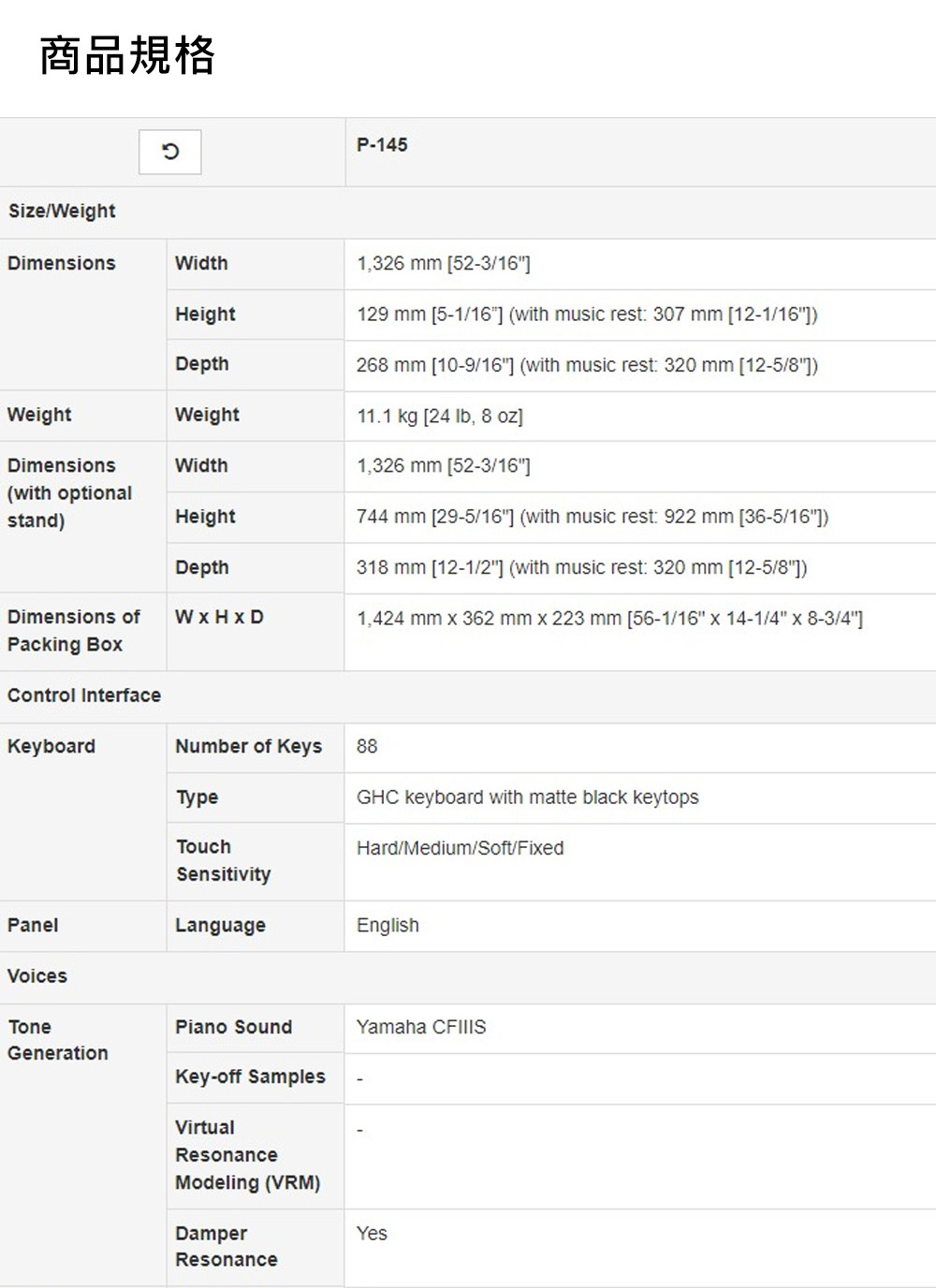Select the P-145 column header
This screenshot has height=1288, width=936.
[x=382, y=145]
